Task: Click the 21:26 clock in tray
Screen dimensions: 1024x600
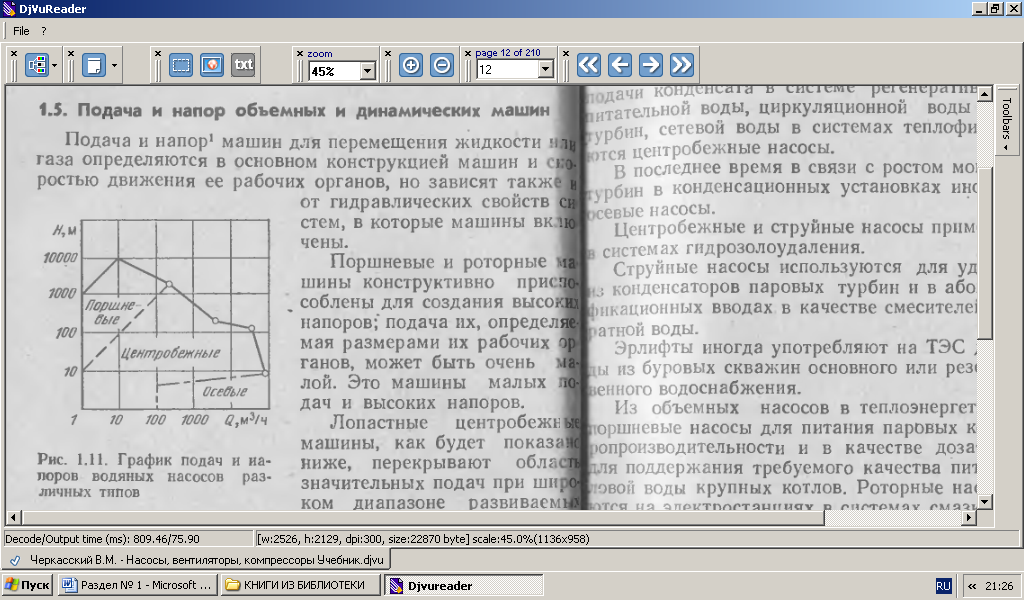Action: click(x=999, y=586)
